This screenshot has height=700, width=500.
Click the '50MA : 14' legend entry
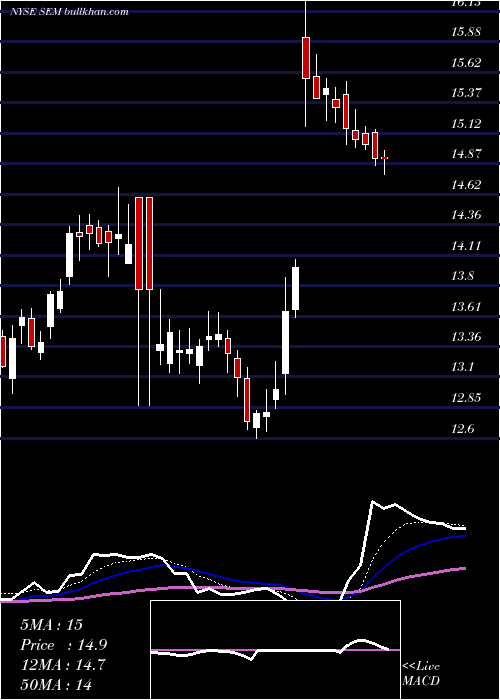click(x=55, y=684)
